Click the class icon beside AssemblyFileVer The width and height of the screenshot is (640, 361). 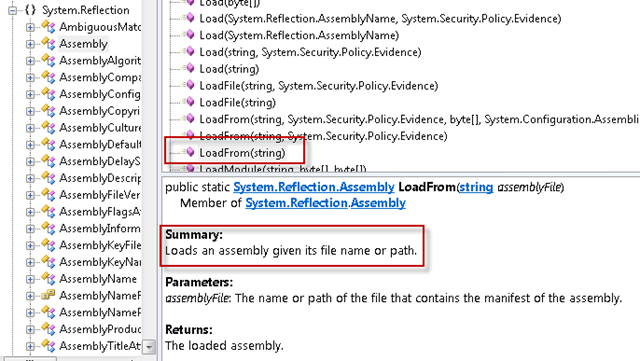pyautogui.click(x=48, y=194)
